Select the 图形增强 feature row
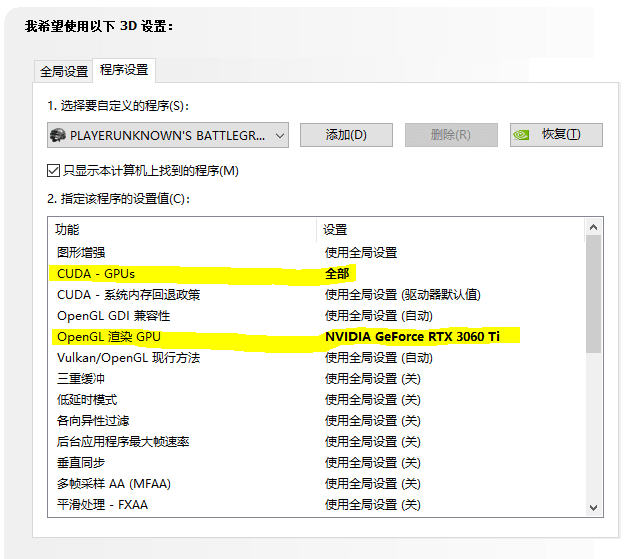Viewport: 637px width, 559px height. click(80, 252)
